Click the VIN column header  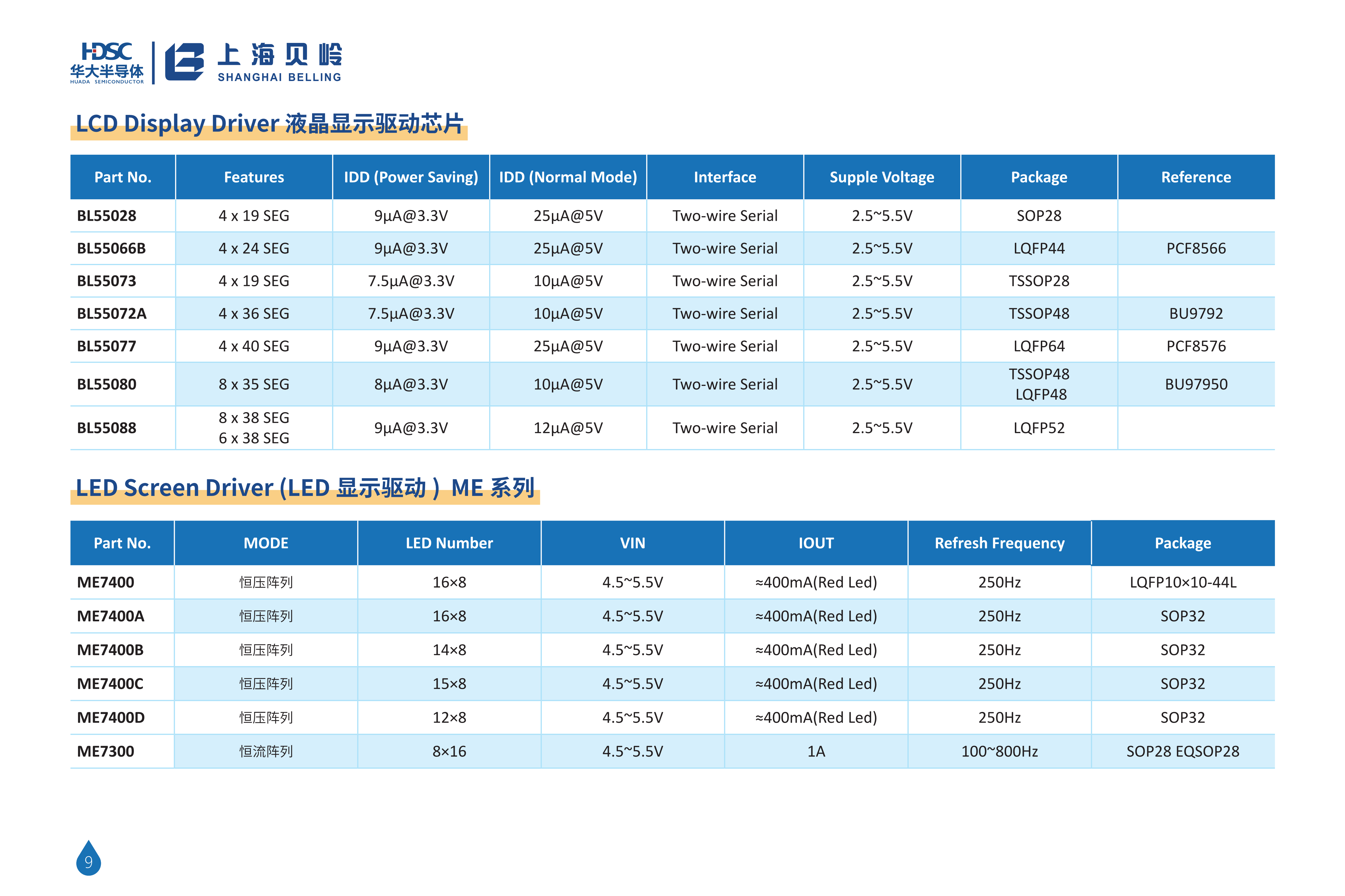tap(633, 543)
